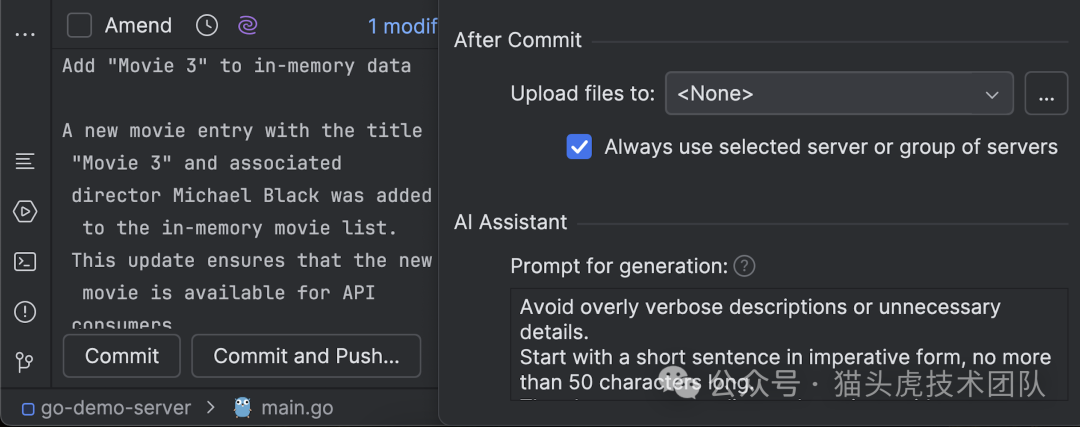Screen dimensions: 1080x427
Task: Click help icon beside Prompt for generation
Action: (744, 266)
